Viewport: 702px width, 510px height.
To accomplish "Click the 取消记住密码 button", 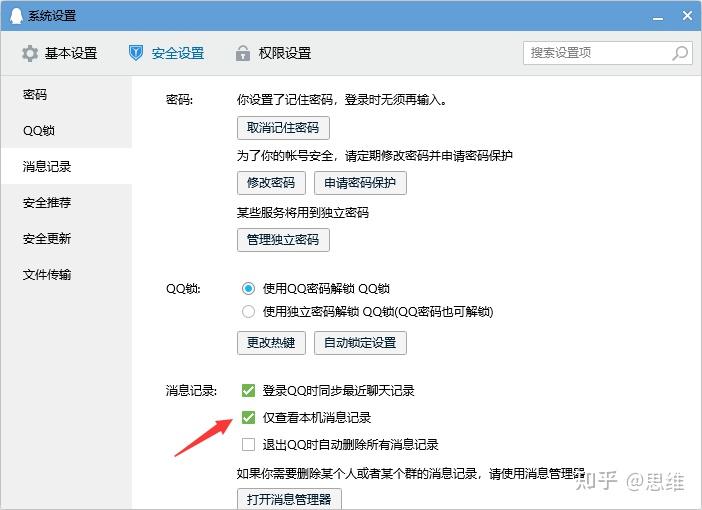I will [283, 128].
